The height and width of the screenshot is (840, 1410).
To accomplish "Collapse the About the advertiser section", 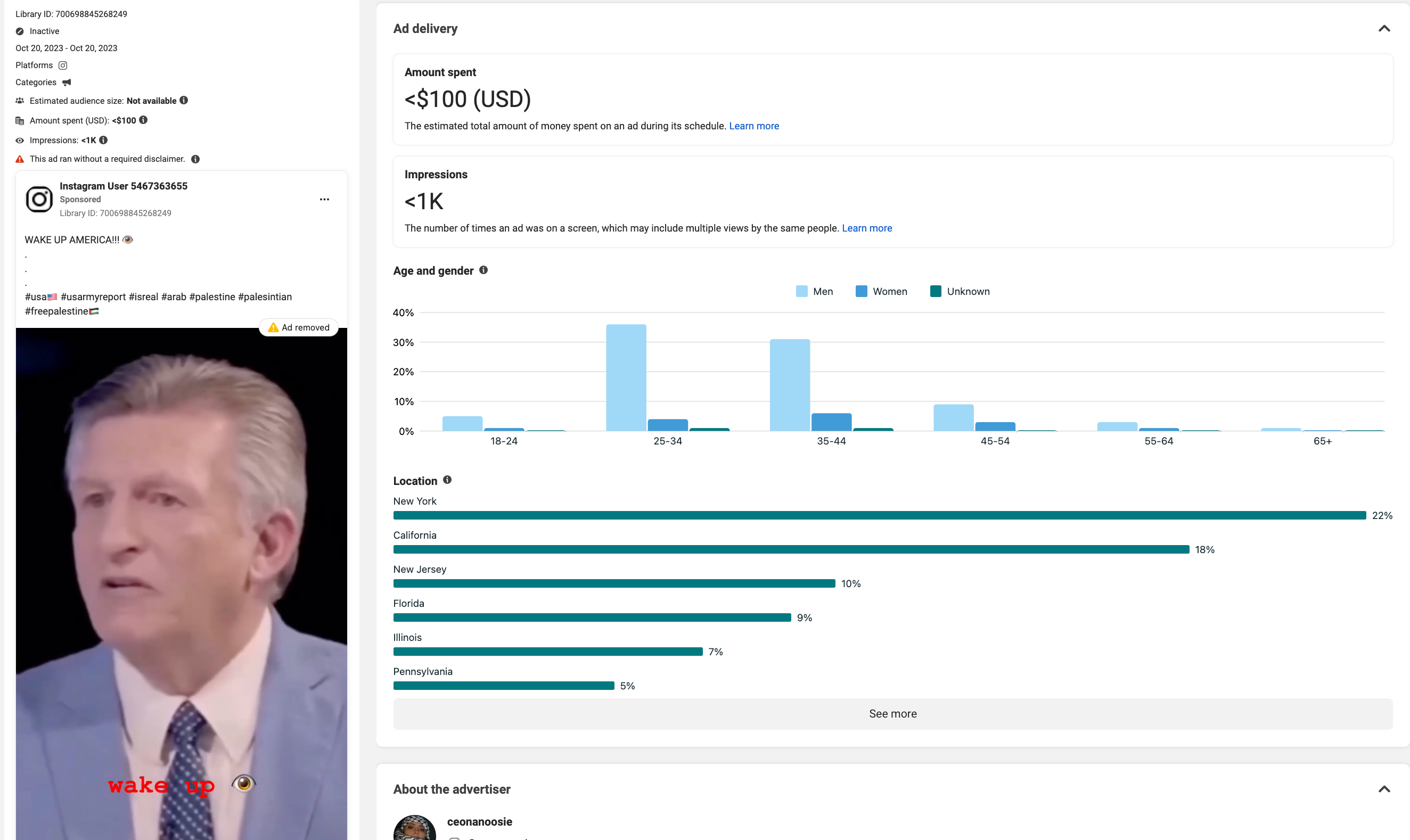I will coord(1384,789).
